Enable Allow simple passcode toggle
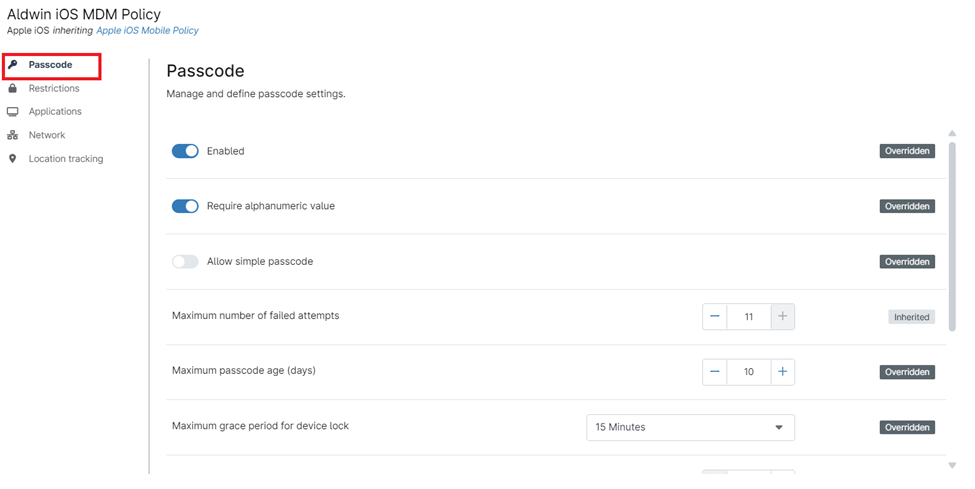The height and width of the screenshot is (489, 975). point(185,262)
